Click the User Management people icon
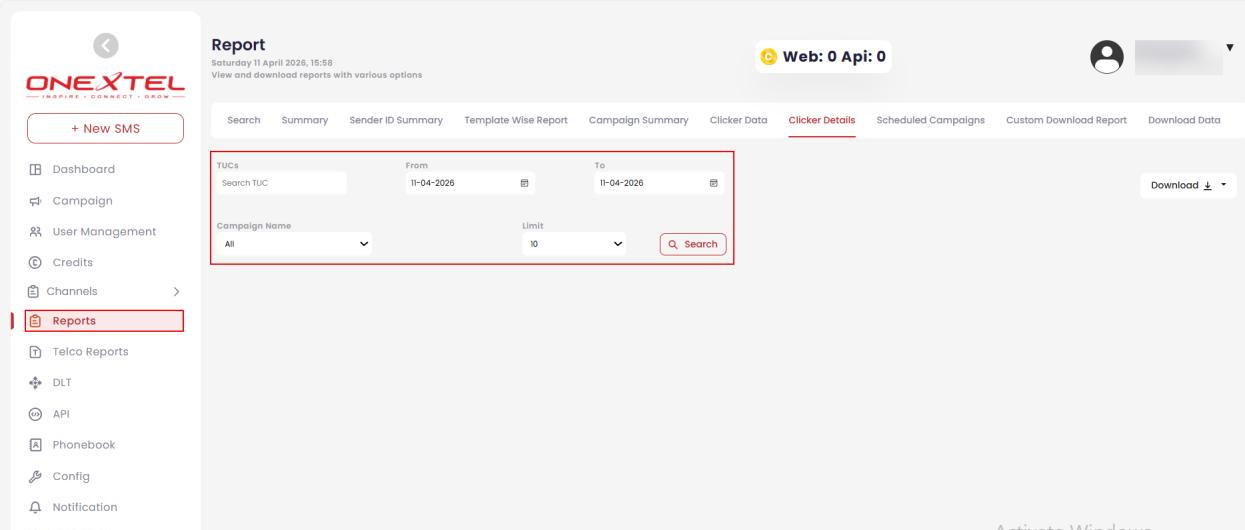Screen dimensions: 1245x530 click(x=34, y=232)
